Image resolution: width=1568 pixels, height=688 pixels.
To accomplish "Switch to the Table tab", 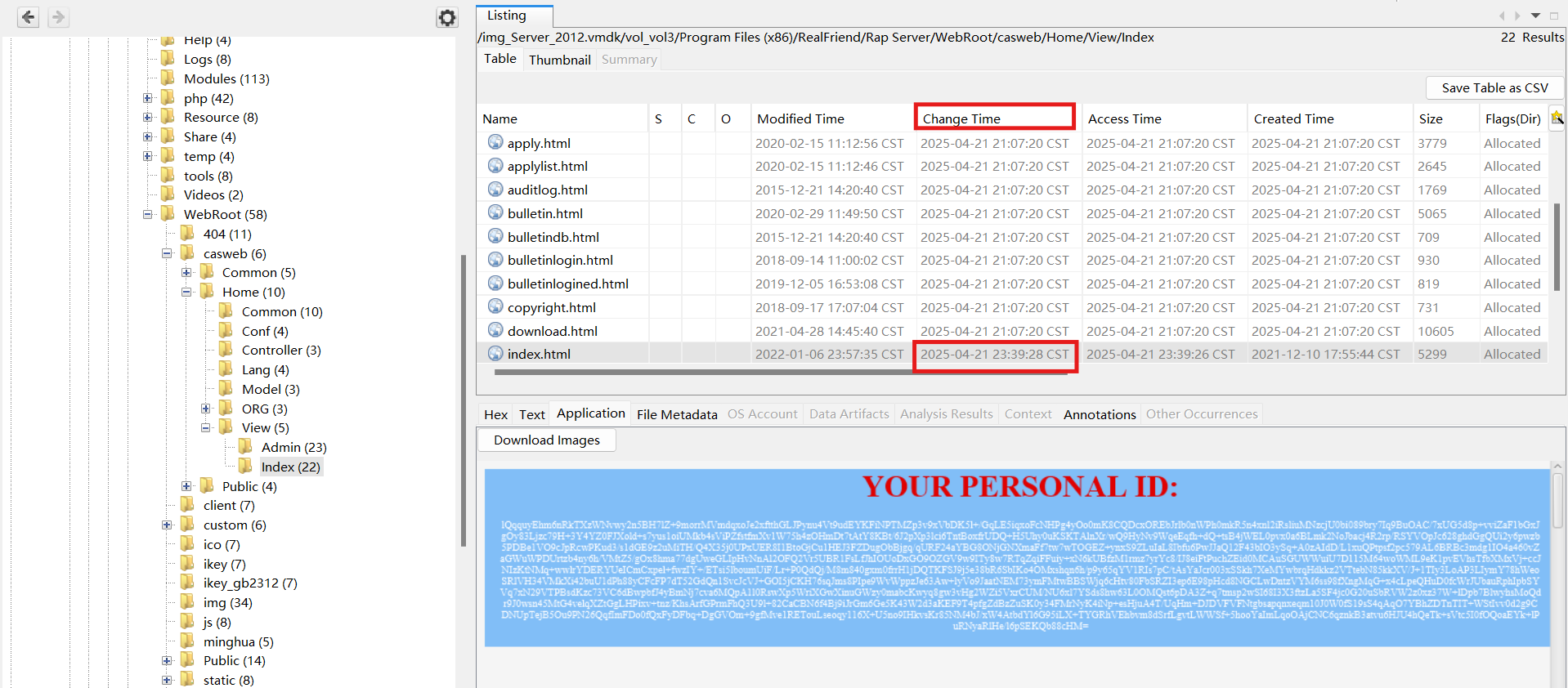I will 500,59.
